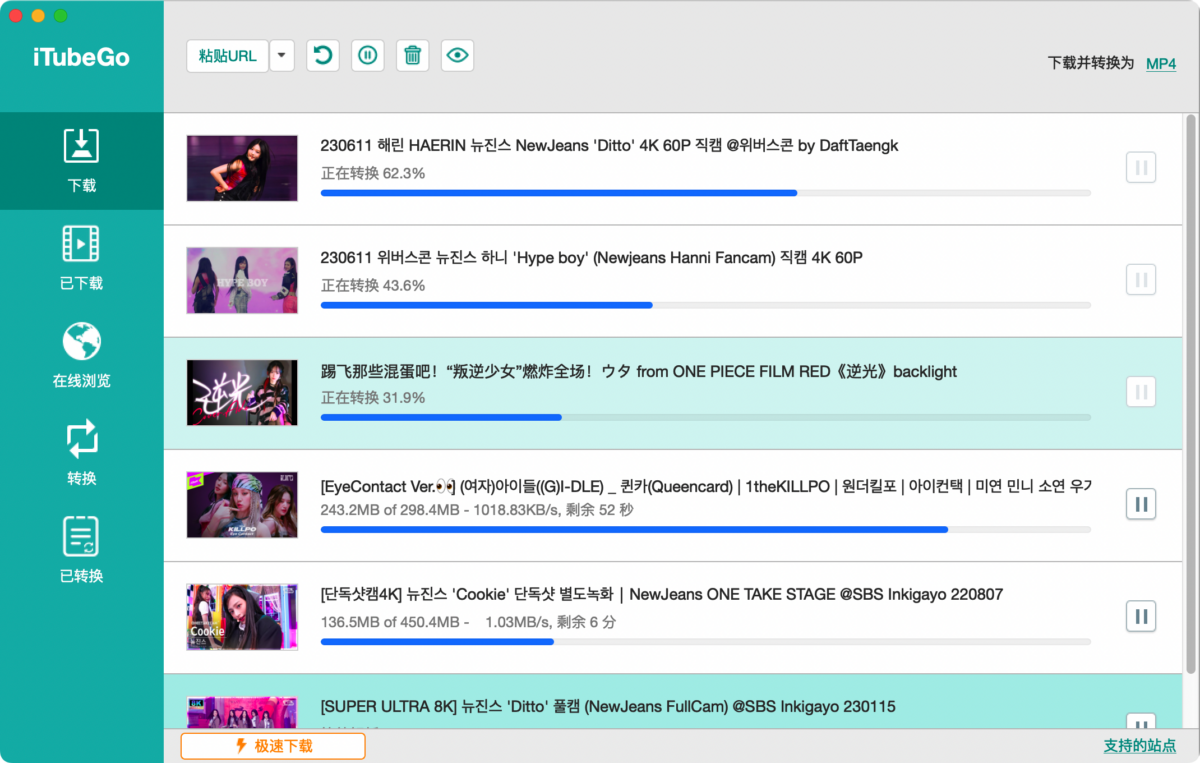Click the 'Hype boy' video thumbnail
The height and width of the screenshot is (763, 1200).
pos(242,280)
